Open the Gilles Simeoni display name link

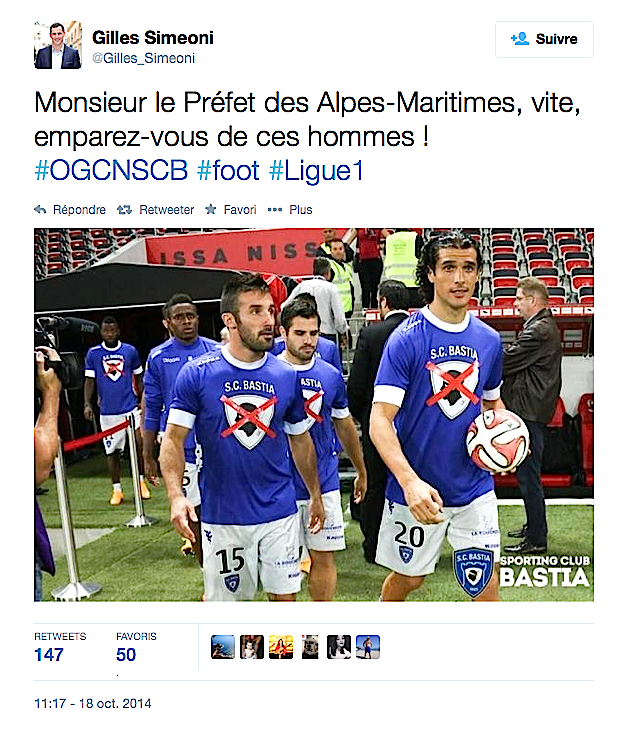tap(152, 38)
